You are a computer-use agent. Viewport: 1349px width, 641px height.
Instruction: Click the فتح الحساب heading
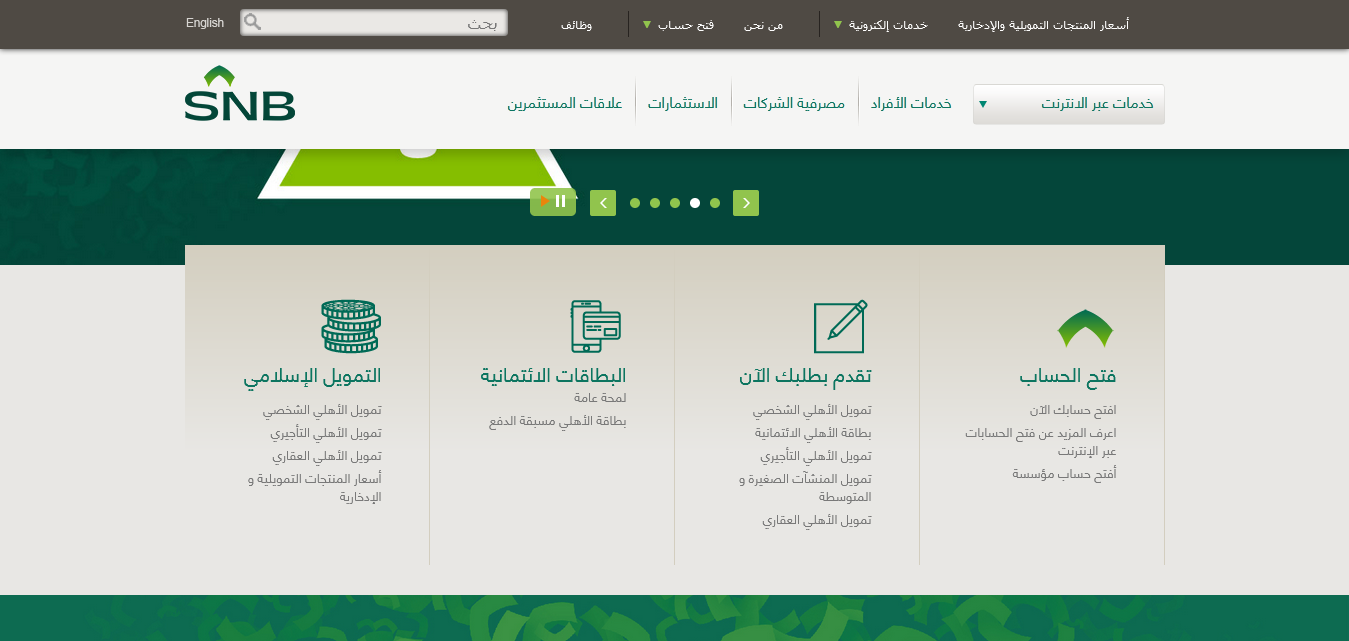1068,377
